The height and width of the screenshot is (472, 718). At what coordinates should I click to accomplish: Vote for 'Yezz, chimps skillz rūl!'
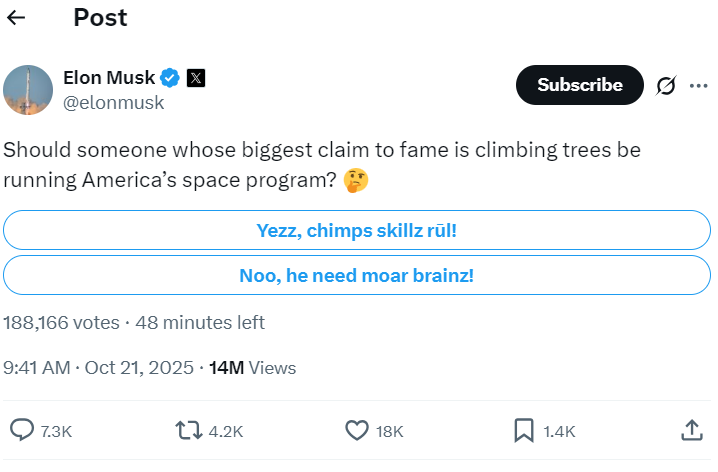coord(357,230)
